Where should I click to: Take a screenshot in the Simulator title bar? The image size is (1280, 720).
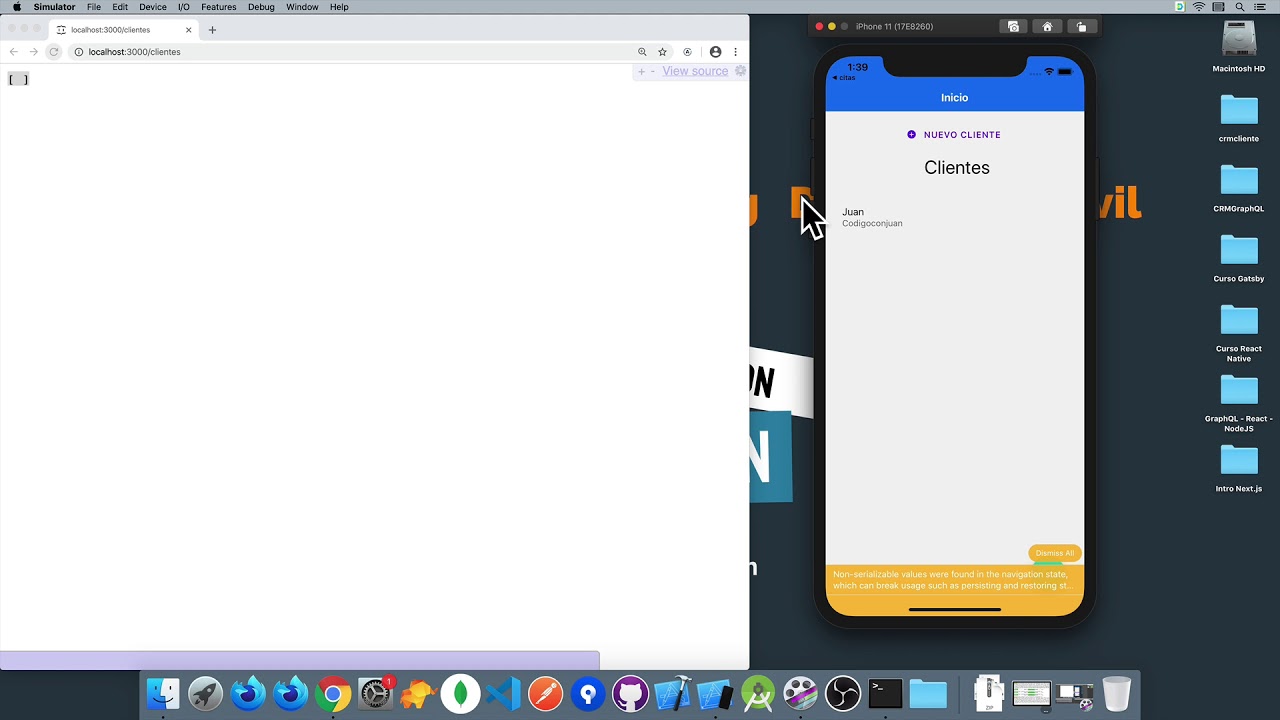point(1013,27)
